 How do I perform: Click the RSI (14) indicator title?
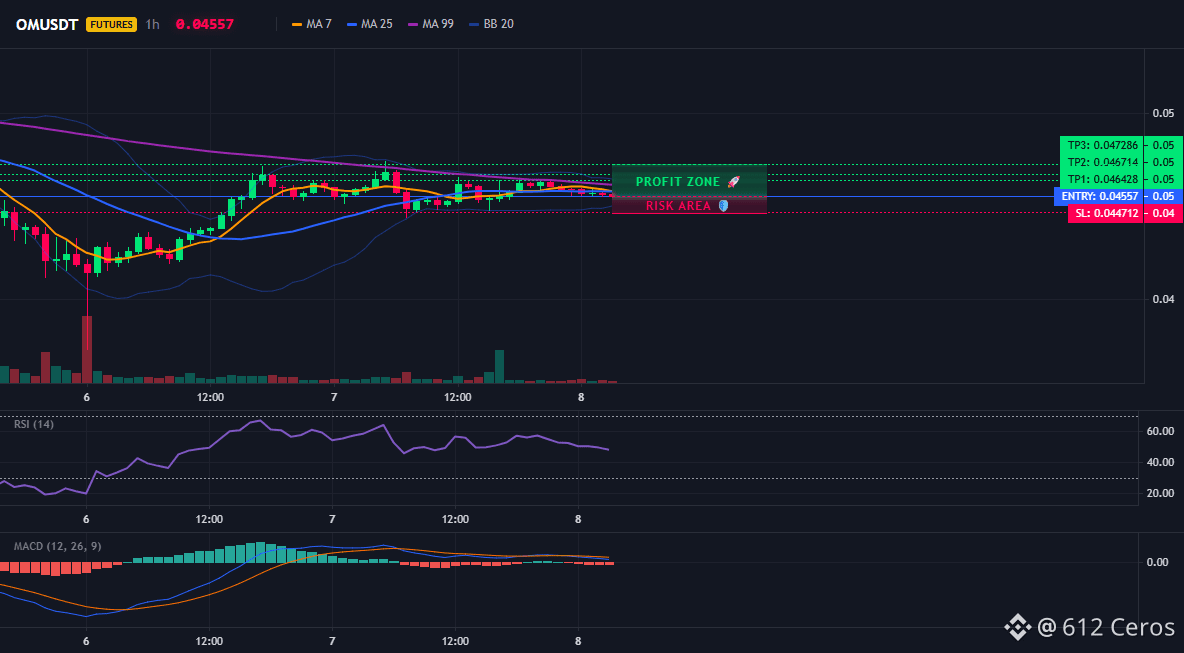coord(34,424)
